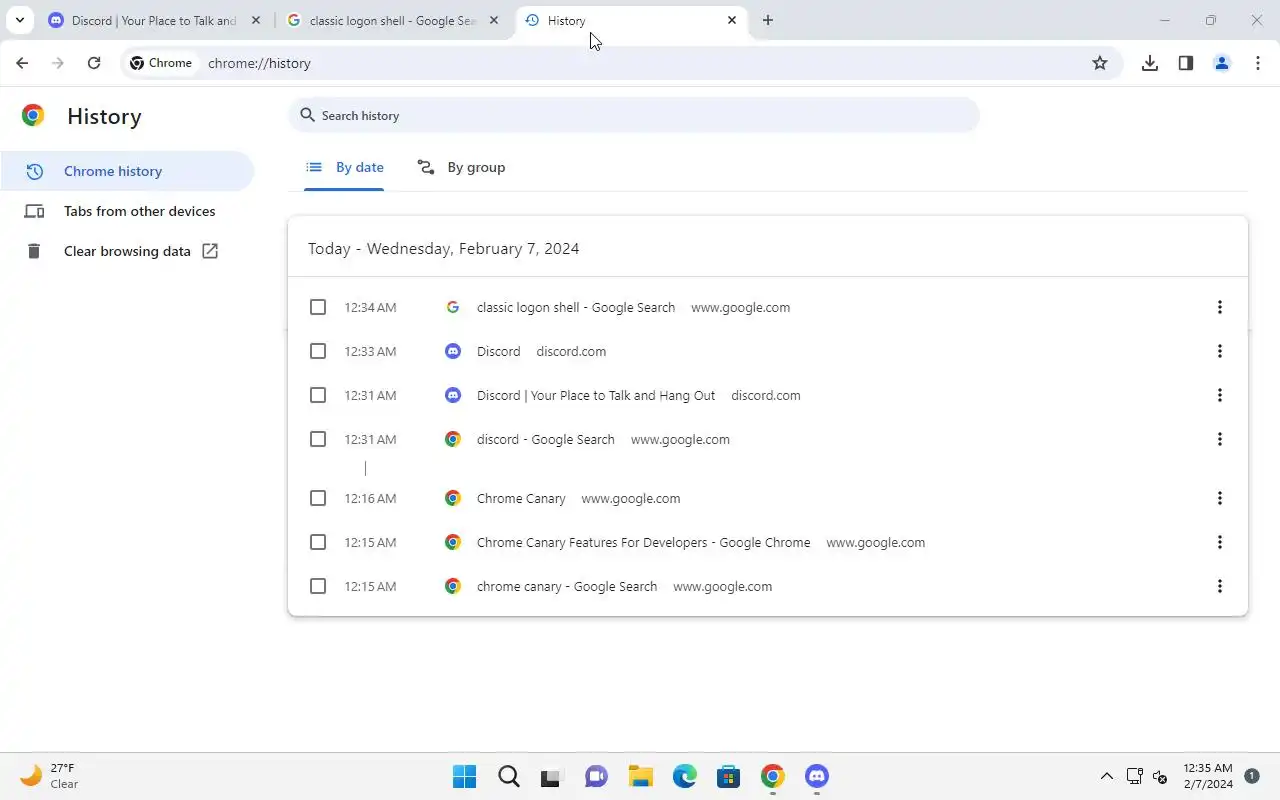1280x800 pixels.
Task: Open more actions for discord - Google Search
Action: (1219, 439)
